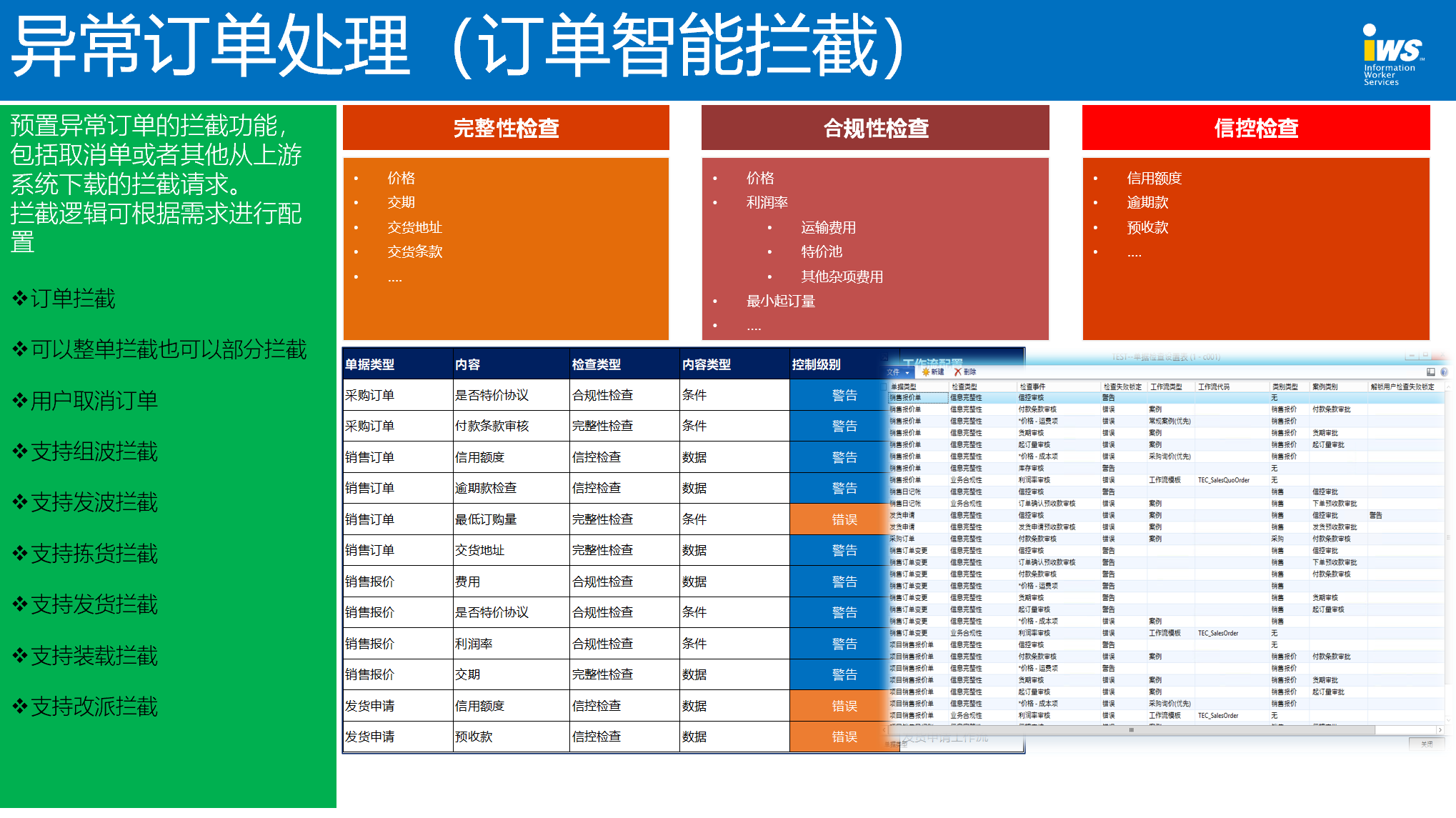The height and width of the screenshot is (818, 1456).
Task: Open the 文件 dropdown menu in the embedded window
Action: pyautogui.click(x=898, y=372)
